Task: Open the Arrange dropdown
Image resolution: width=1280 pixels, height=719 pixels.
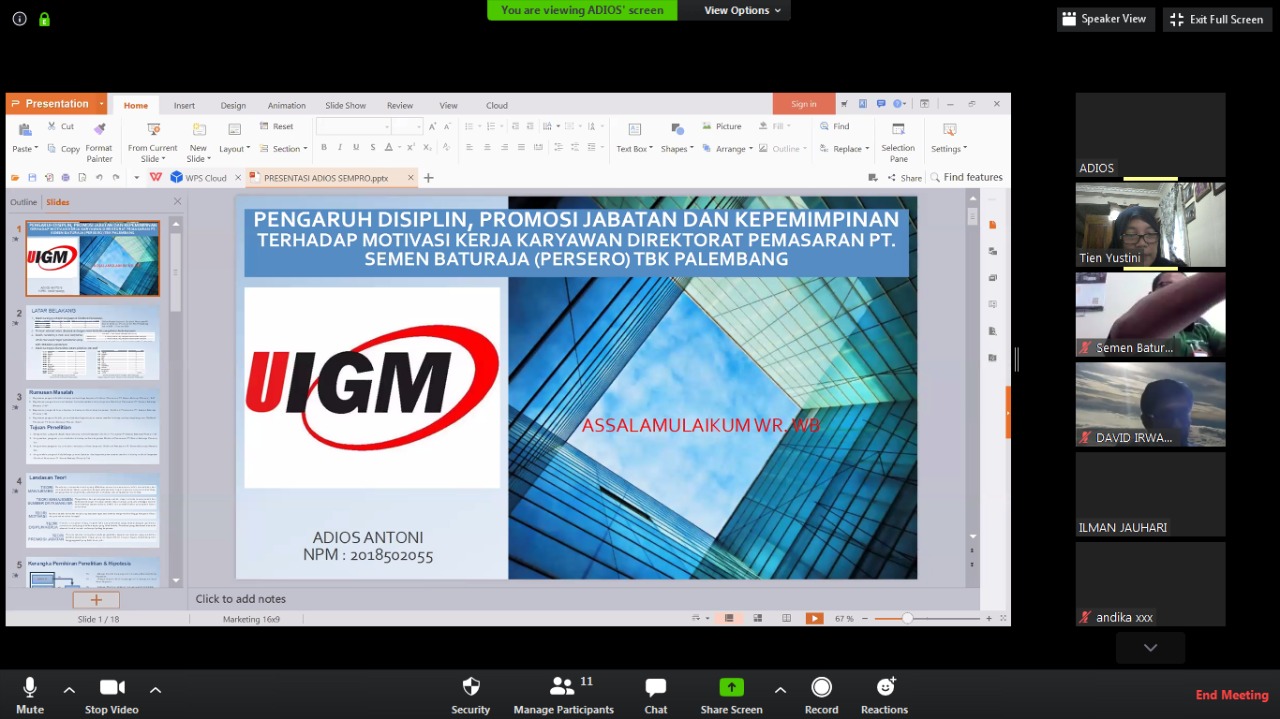Action: (x=728, y=149)
